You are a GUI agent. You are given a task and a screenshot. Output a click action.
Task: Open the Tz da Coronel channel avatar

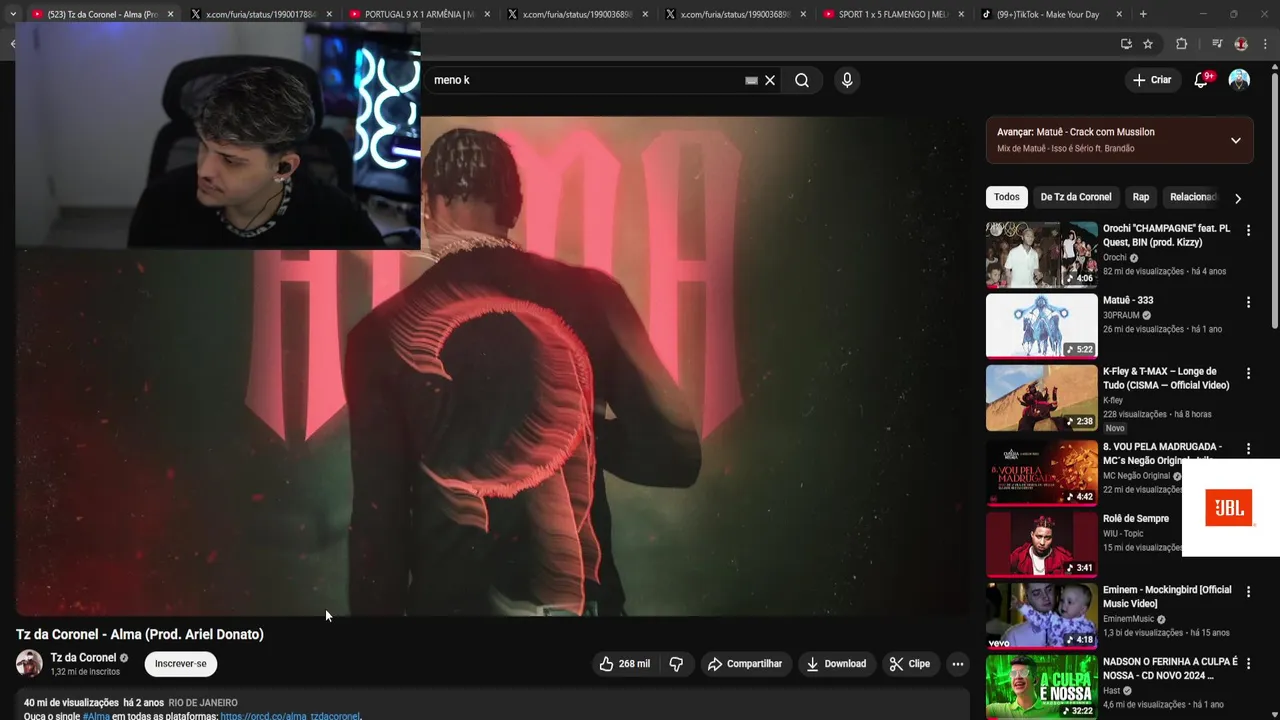coord(29,663)
